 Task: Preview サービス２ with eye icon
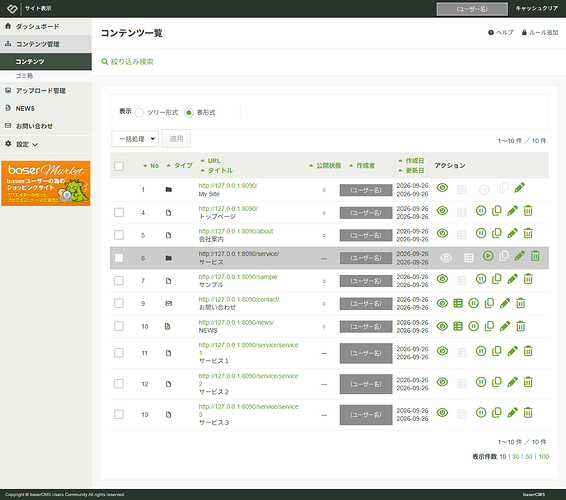pyautogui.click(x=442, y=382)
